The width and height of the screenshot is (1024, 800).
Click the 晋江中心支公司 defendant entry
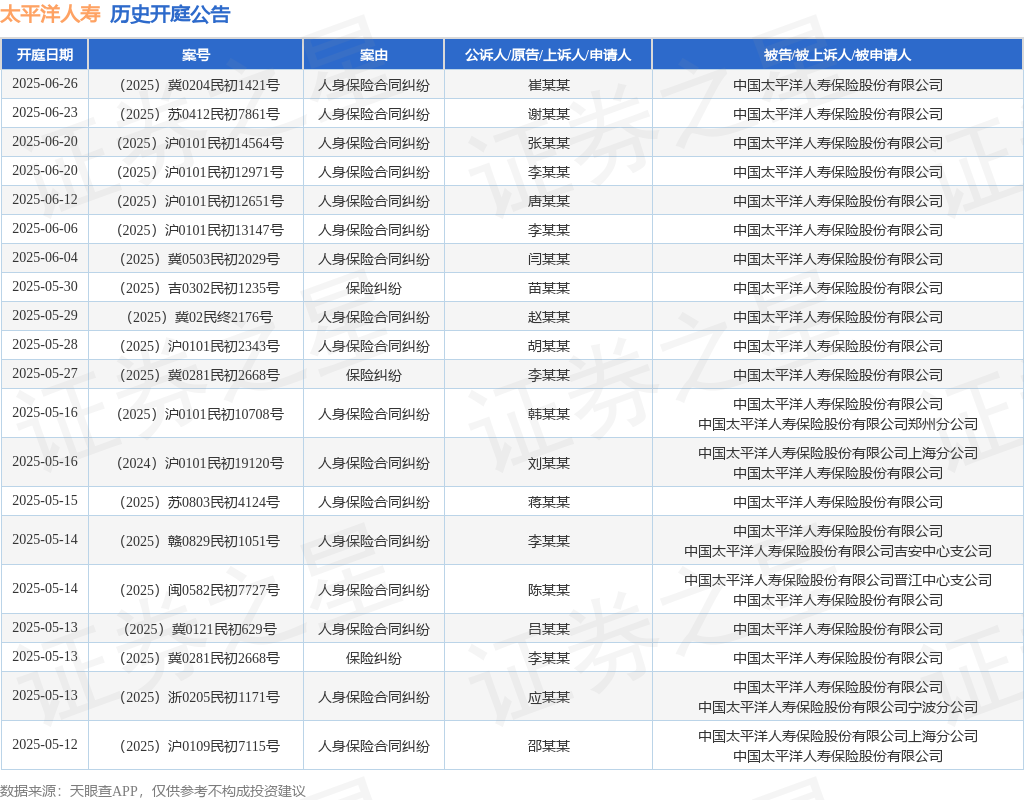click(x=838, y=580)
